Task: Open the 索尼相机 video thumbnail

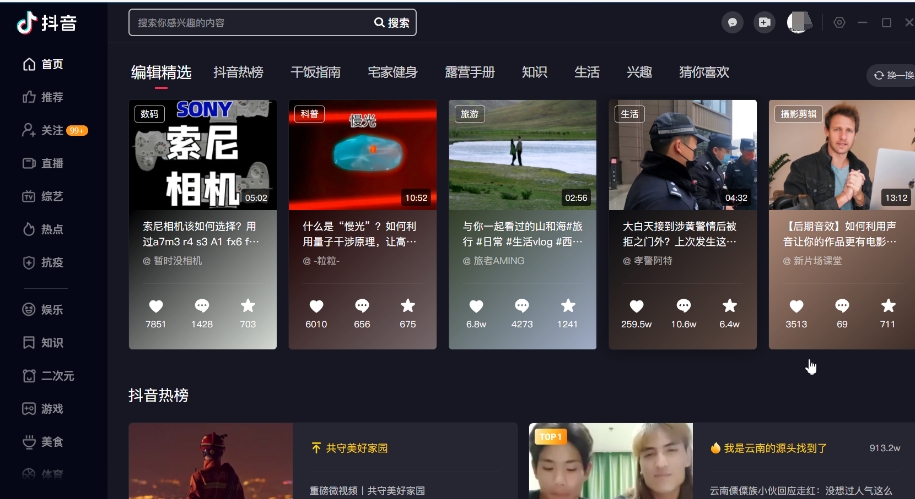Action: (x=203, y=155)
